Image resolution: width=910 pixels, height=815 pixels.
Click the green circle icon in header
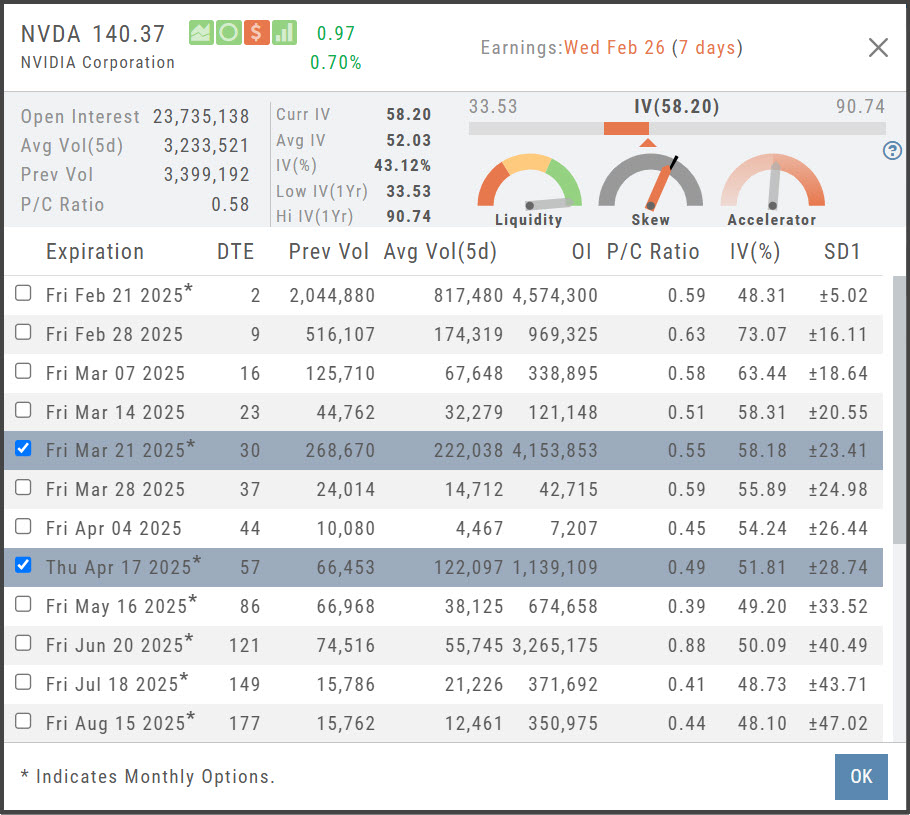click(x=229, y=33)
